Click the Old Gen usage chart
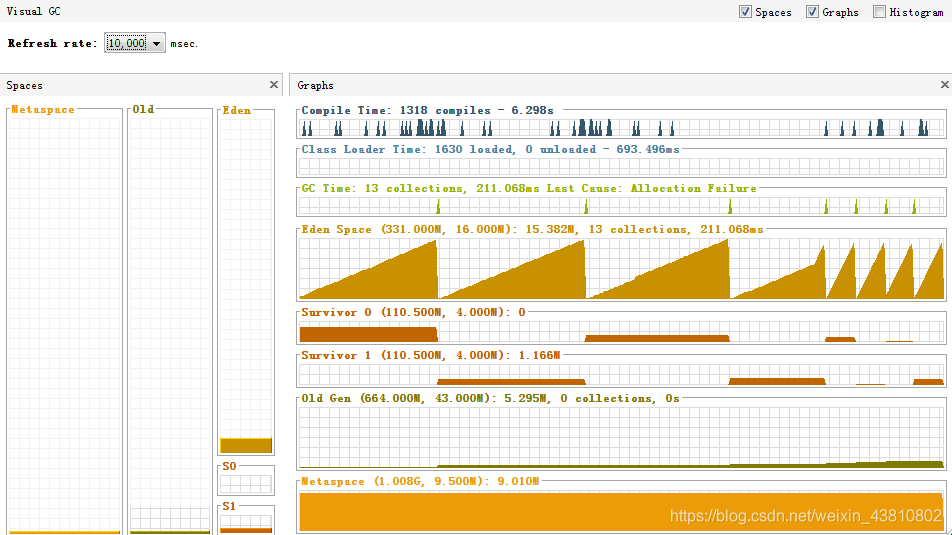952x535 pixels. pos(622,437)
